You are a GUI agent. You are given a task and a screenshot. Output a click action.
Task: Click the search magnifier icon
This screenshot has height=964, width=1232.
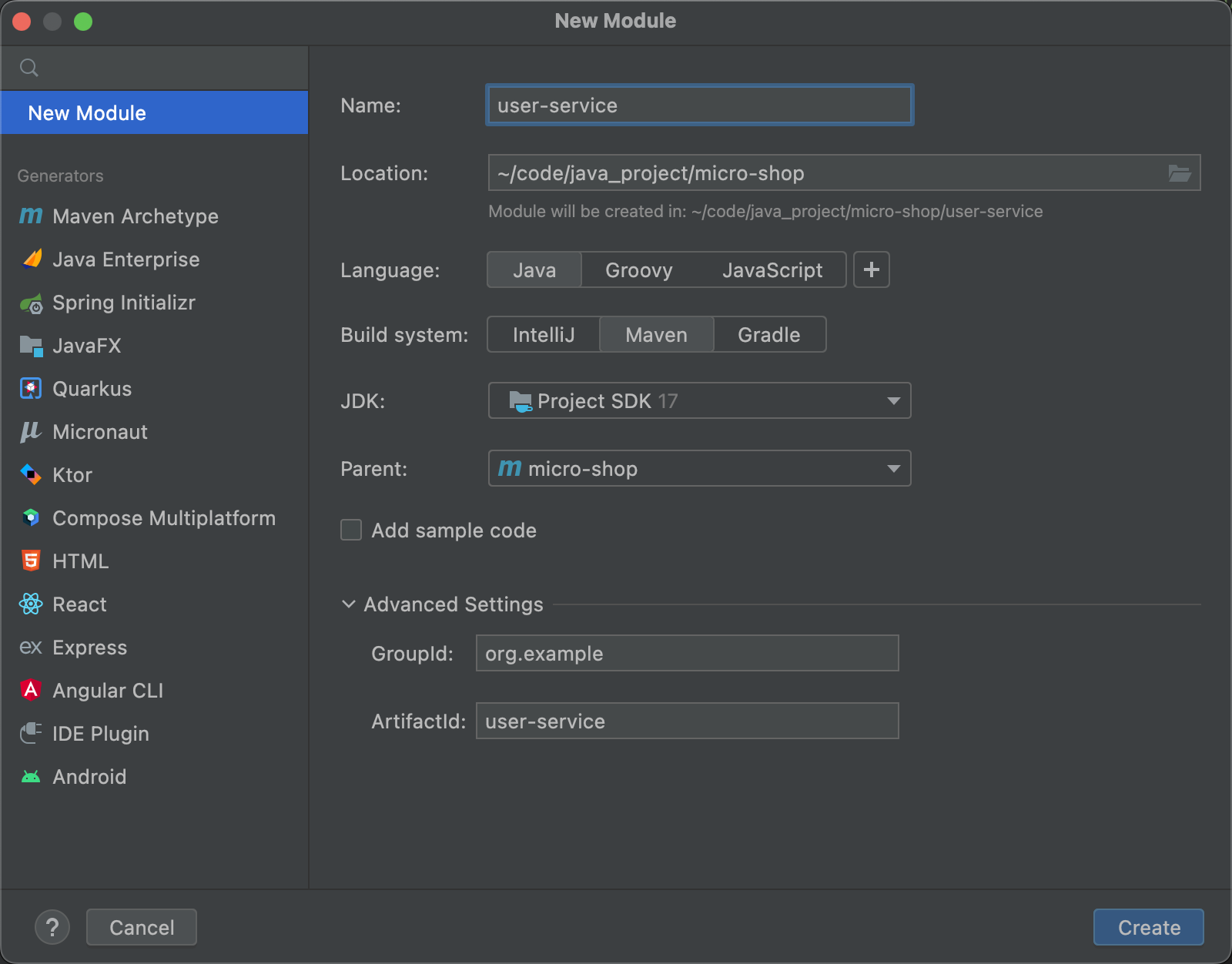point(29,68)
